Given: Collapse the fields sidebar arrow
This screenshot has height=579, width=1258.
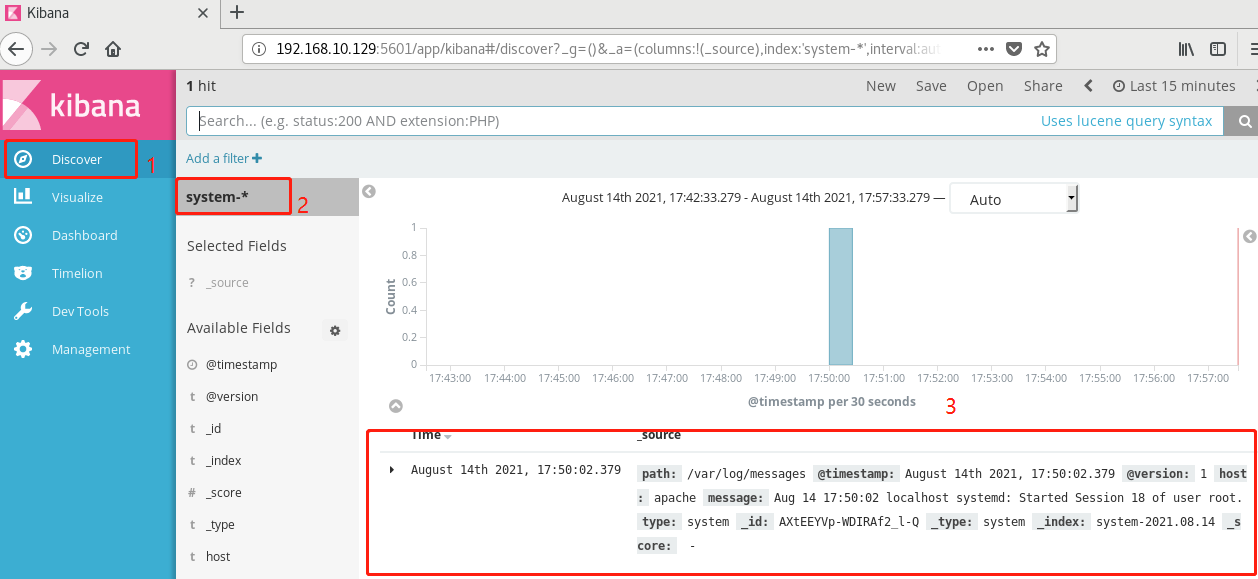Looking at the screenshot, I should 369,191.
